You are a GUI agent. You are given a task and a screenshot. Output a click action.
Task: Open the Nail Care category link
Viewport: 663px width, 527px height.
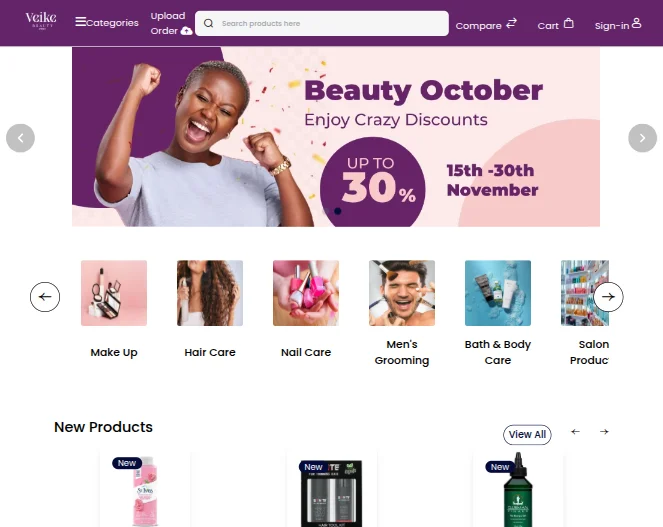(x=306, y=352)
